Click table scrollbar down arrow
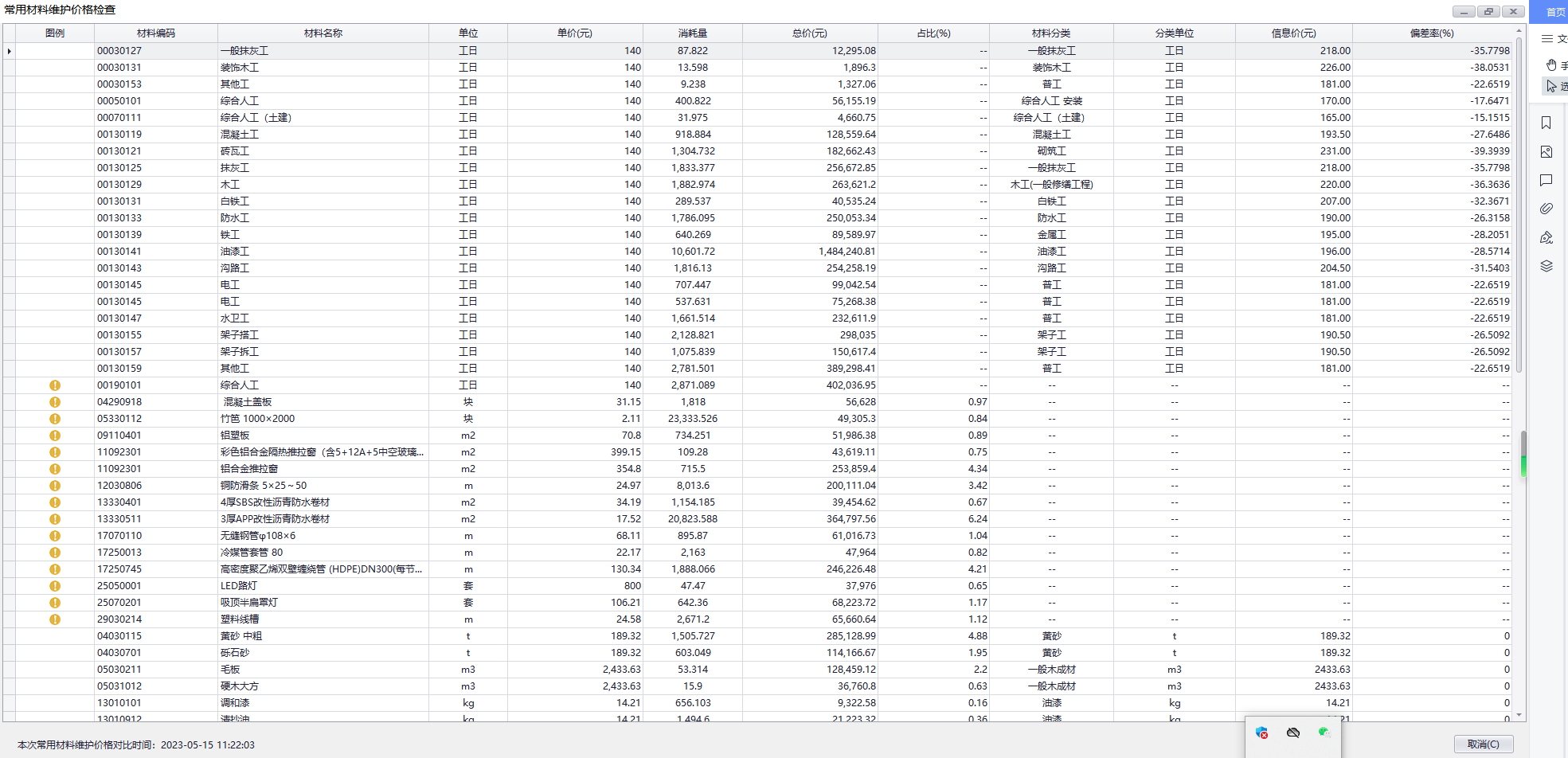The height and width of the screenshot is (758, 1568). pos(1519,715)
